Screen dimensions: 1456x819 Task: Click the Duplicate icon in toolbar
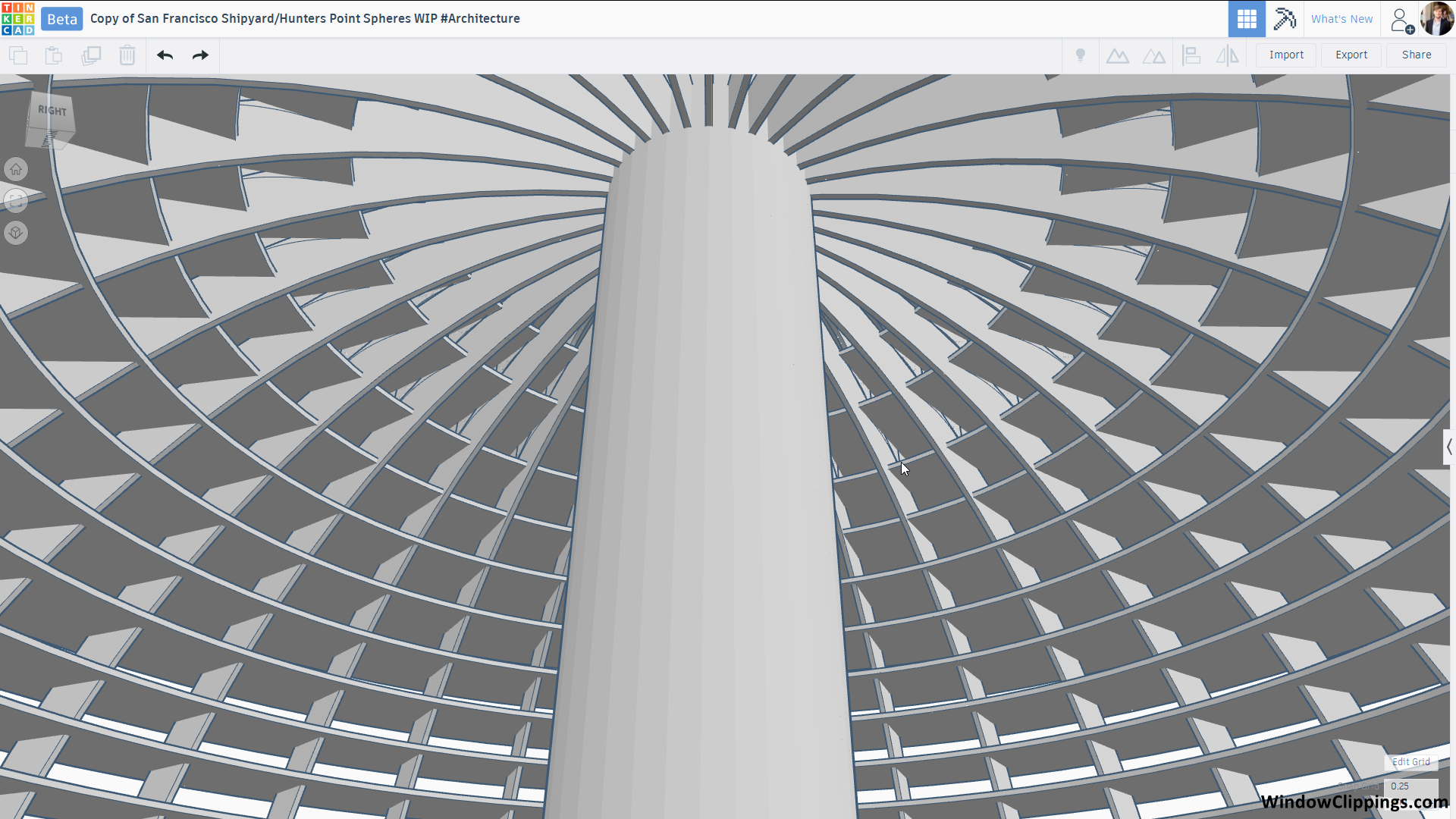click(x=91, y=55)
